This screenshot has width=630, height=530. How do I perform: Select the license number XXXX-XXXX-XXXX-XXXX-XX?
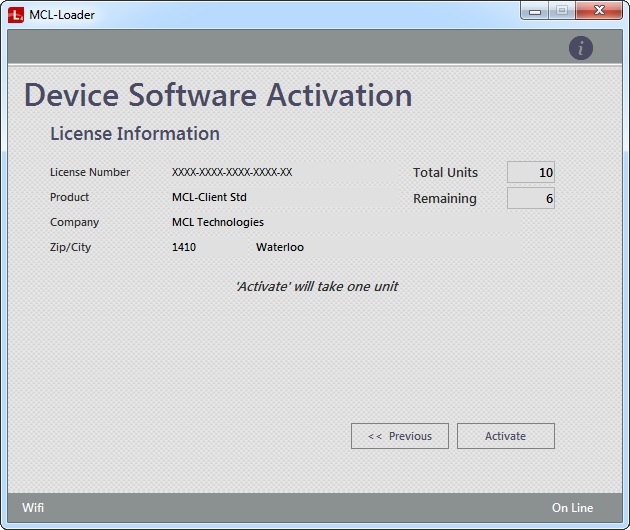click(232, 172)
